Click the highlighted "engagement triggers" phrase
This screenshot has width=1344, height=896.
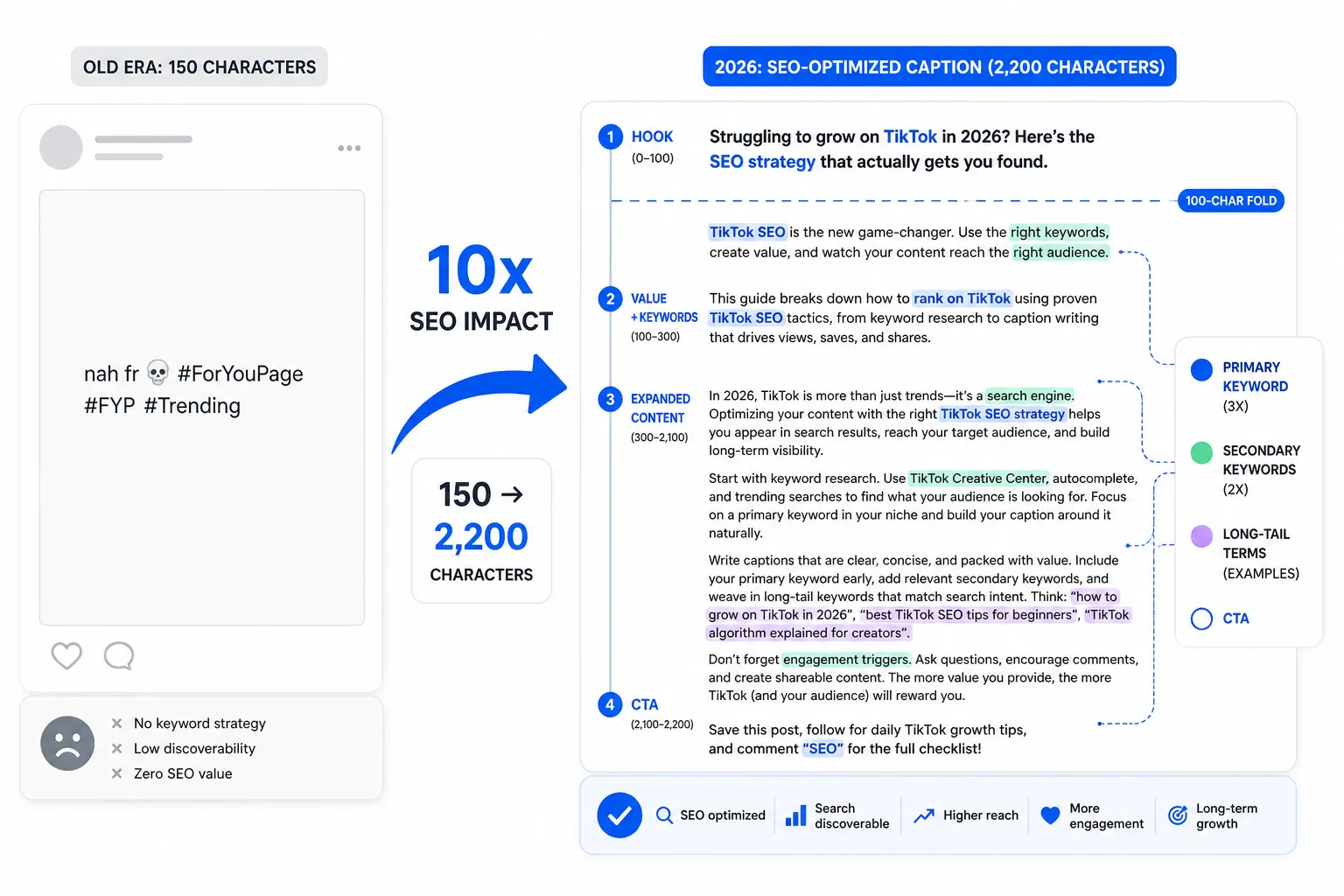(847, 660)
